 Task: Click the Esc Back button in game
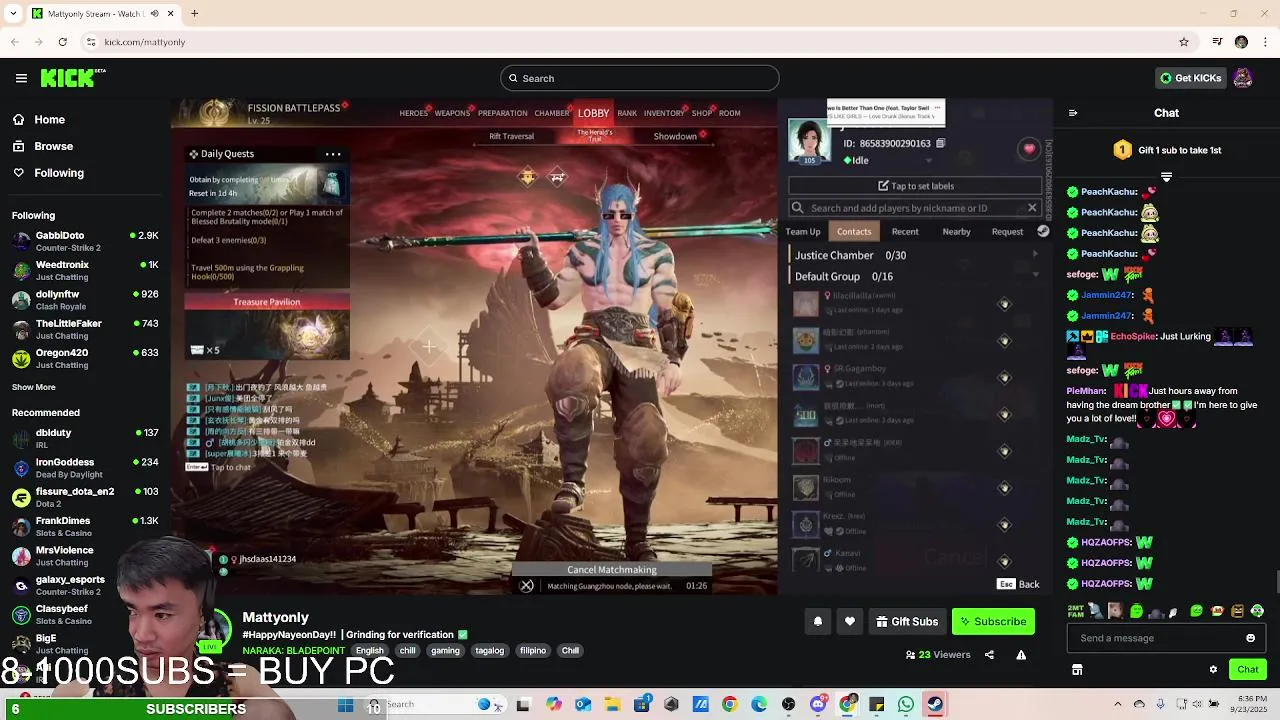1018,584
